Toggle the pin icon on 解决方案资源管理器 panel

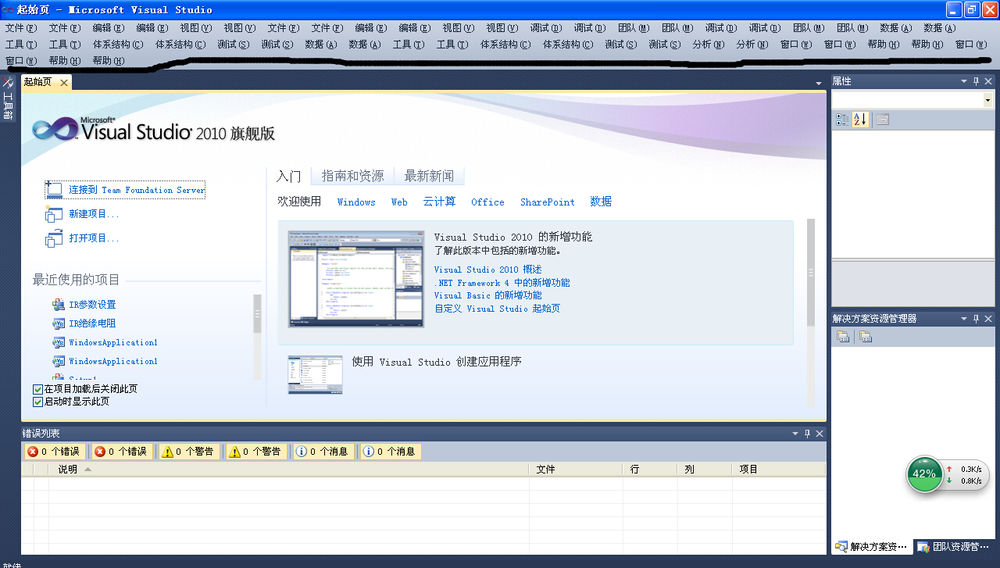(x=976, y=318)
